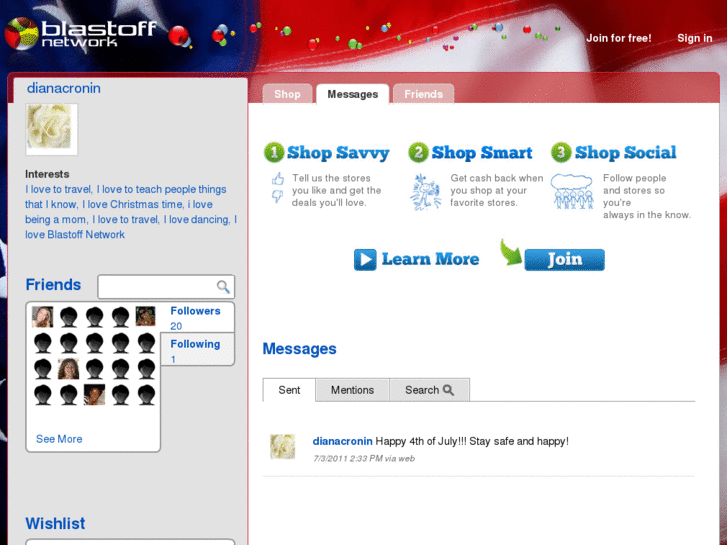Viewport: 727px width, 545px height.
Task: Open follower photo in third row
Action: (68, 369)
